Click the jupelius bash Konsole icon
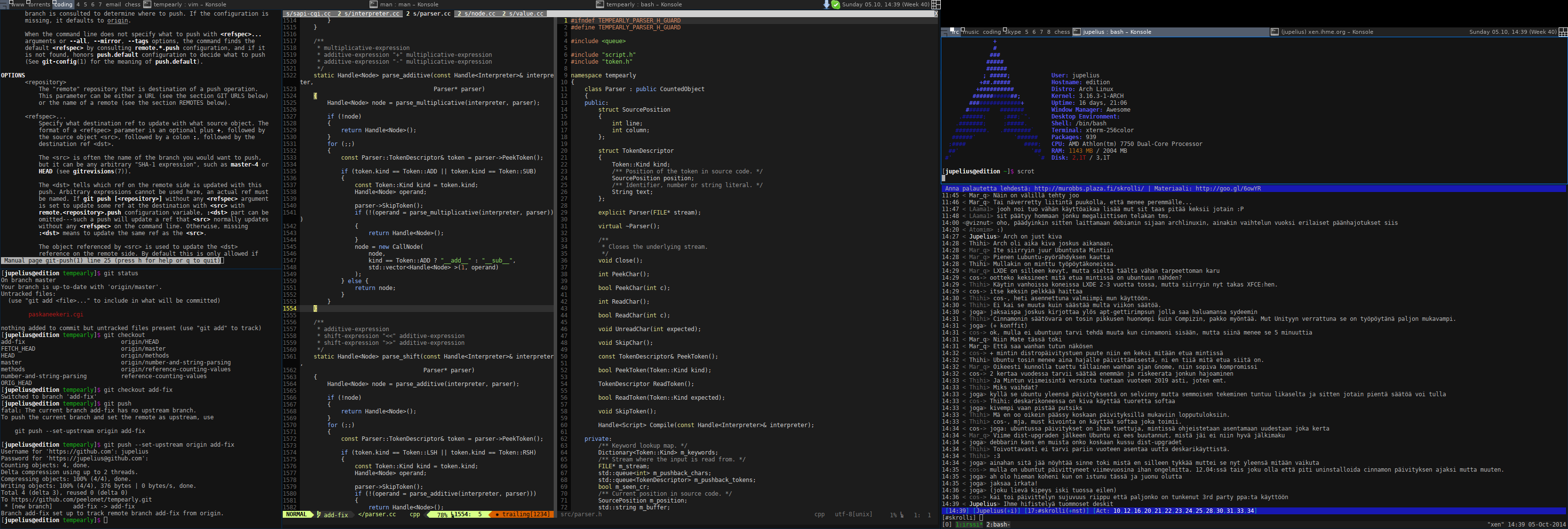 1076,32
